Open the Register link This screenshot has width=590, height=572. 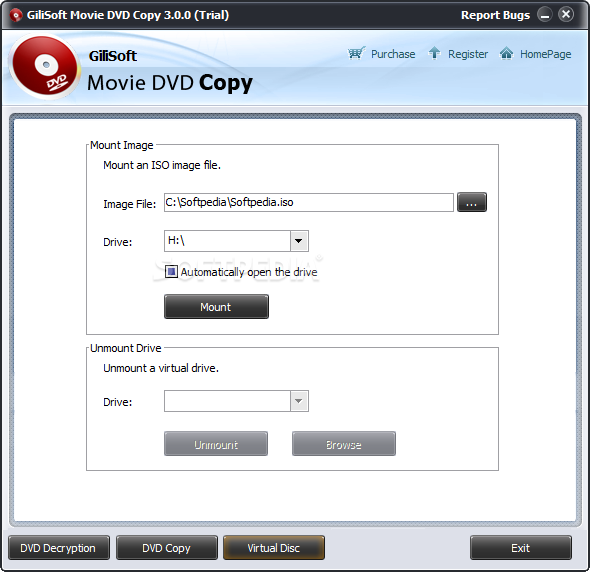[468, 54]
